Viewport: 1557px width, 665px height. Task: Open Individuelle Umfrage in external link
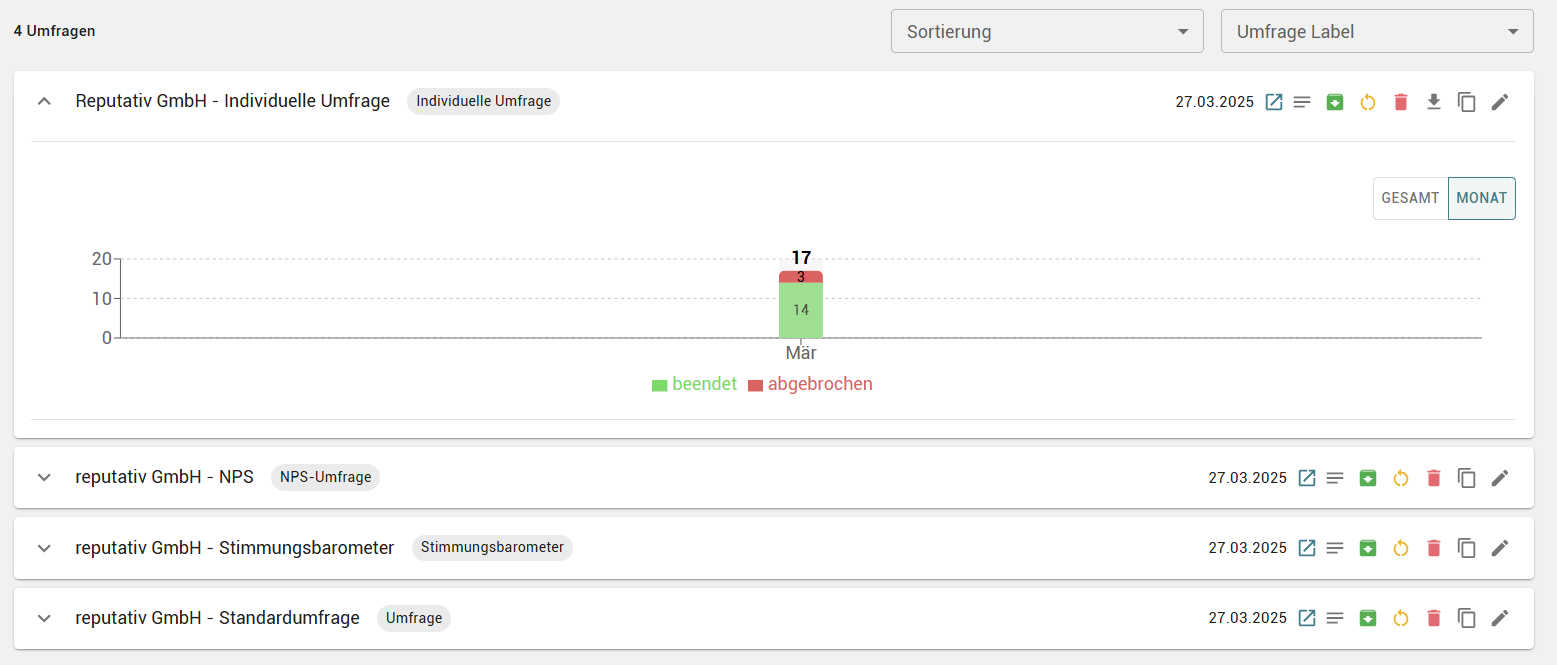coord(1274,102)
